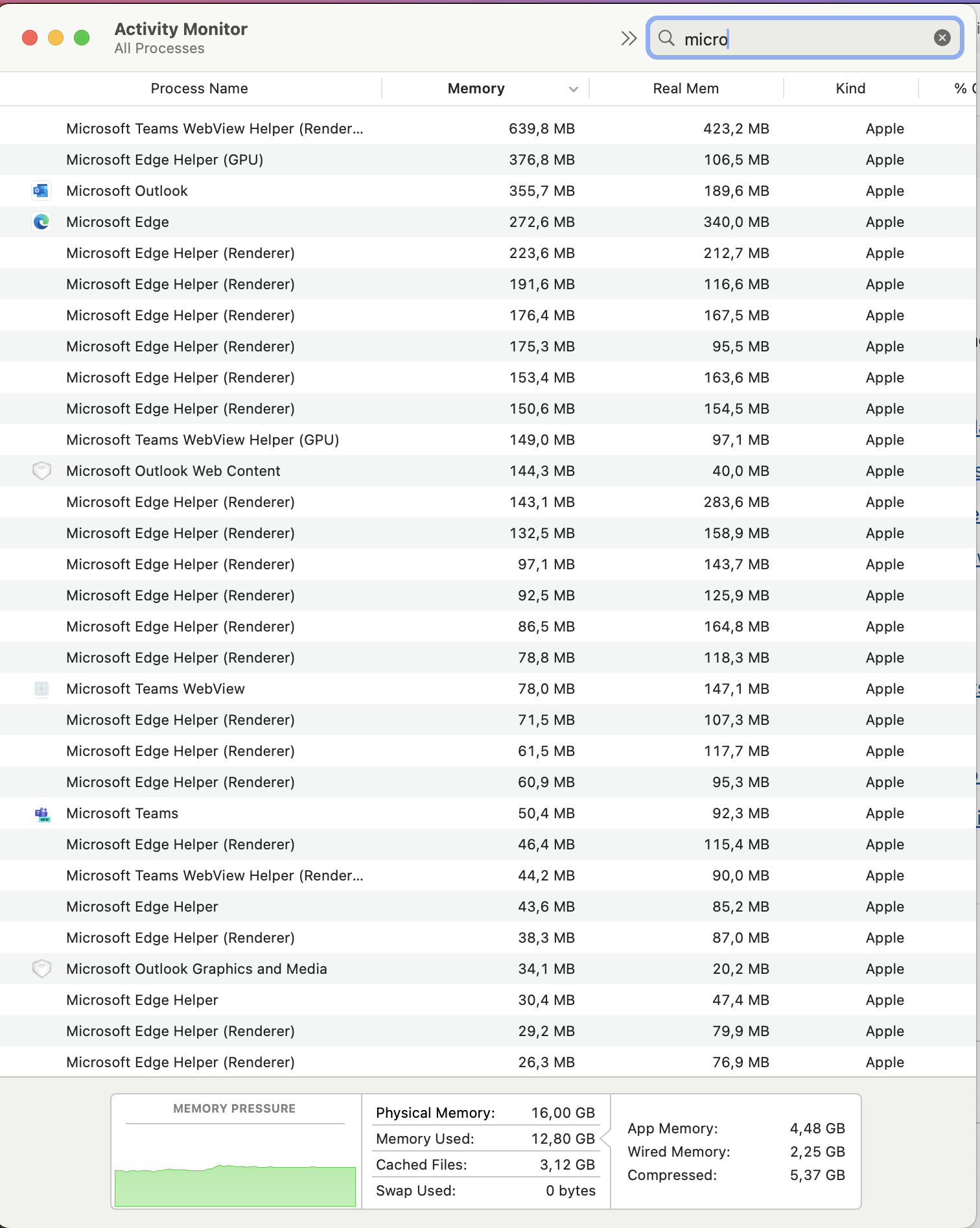This screenshot has height=1228, width=980.
Task: Select Edge Helper (Renderer) row with 60,9 MB
Action: [x=488, y=782]
